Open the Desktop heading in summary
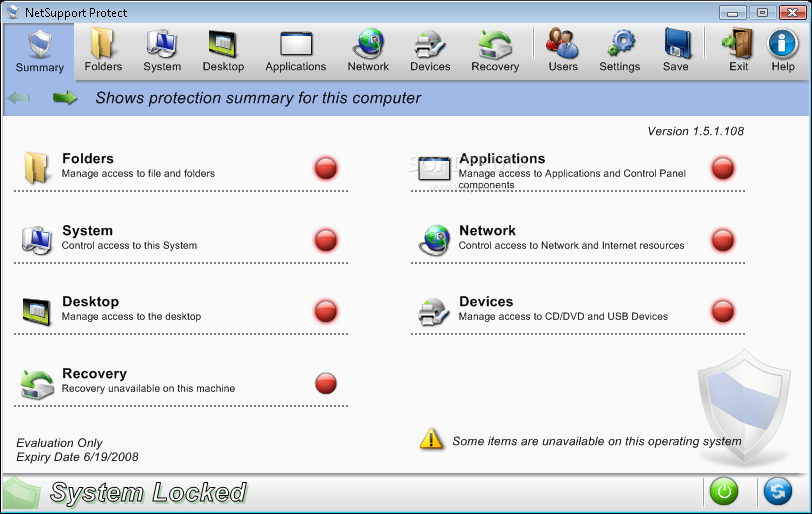Viewport: 812px width, 514px height. 90,302
